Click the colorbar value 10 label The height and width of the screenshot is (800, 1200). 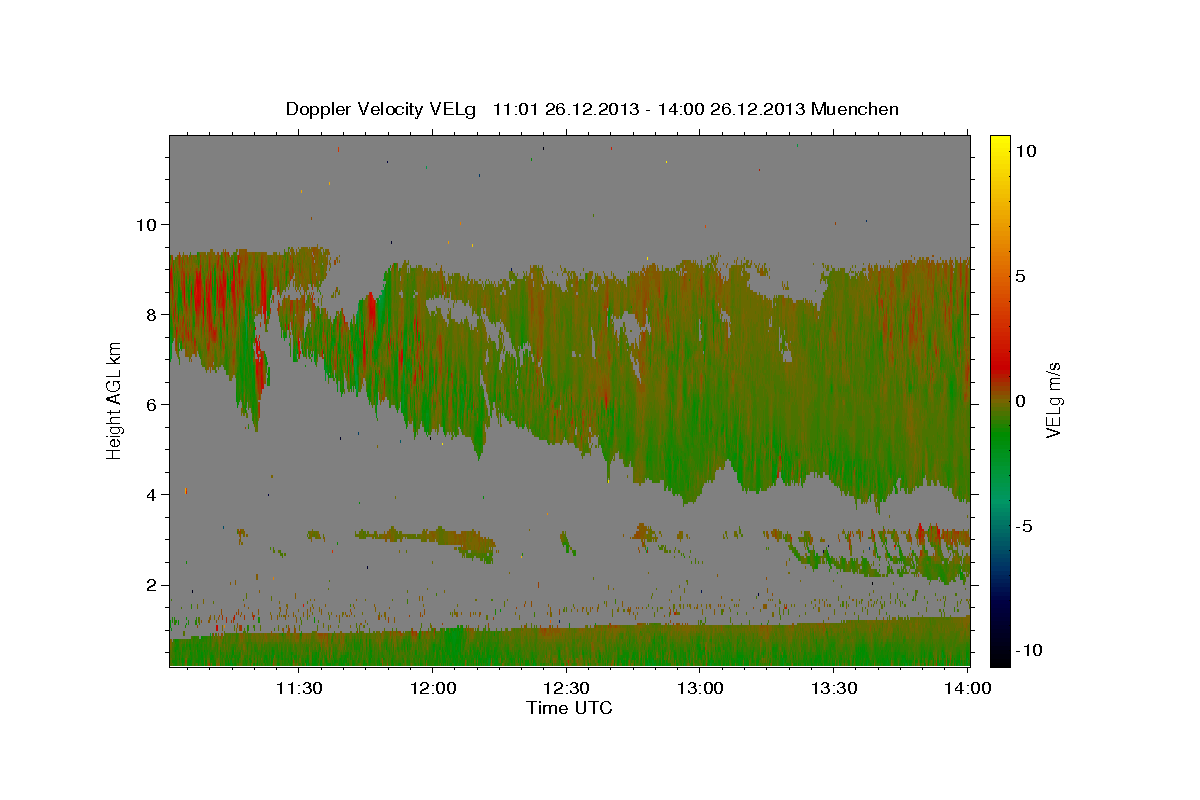[x=1025, y=151]
